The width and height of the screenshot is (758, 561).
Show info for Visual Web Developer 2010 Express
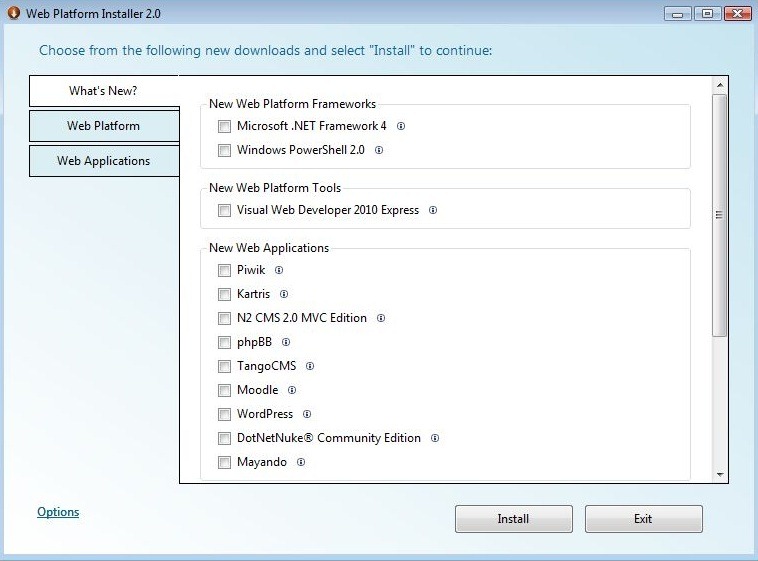(x=433, y=210)
